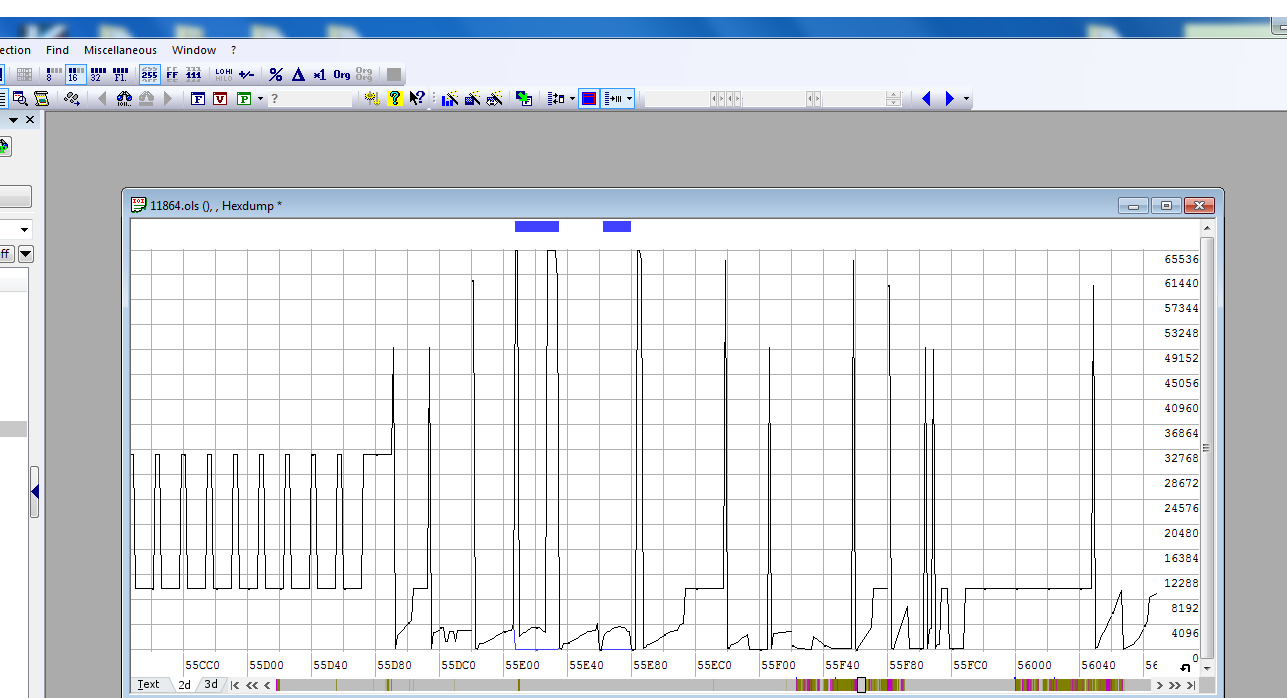Click the greyed Org/Org comparison icon
This screenshot has height=698, width=1287.
364,74
